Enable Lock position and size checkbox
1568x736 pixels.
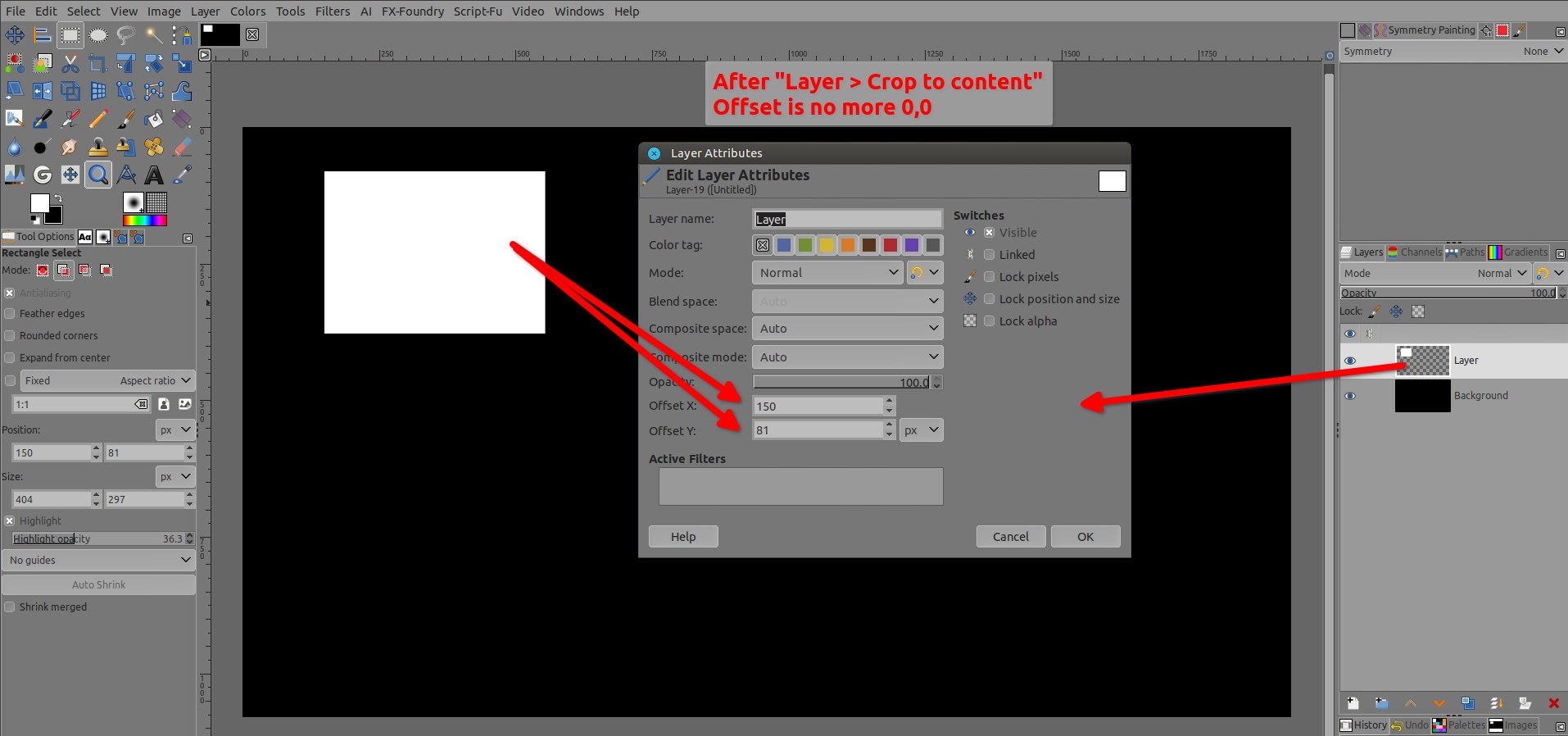click(x=989, y=299)
